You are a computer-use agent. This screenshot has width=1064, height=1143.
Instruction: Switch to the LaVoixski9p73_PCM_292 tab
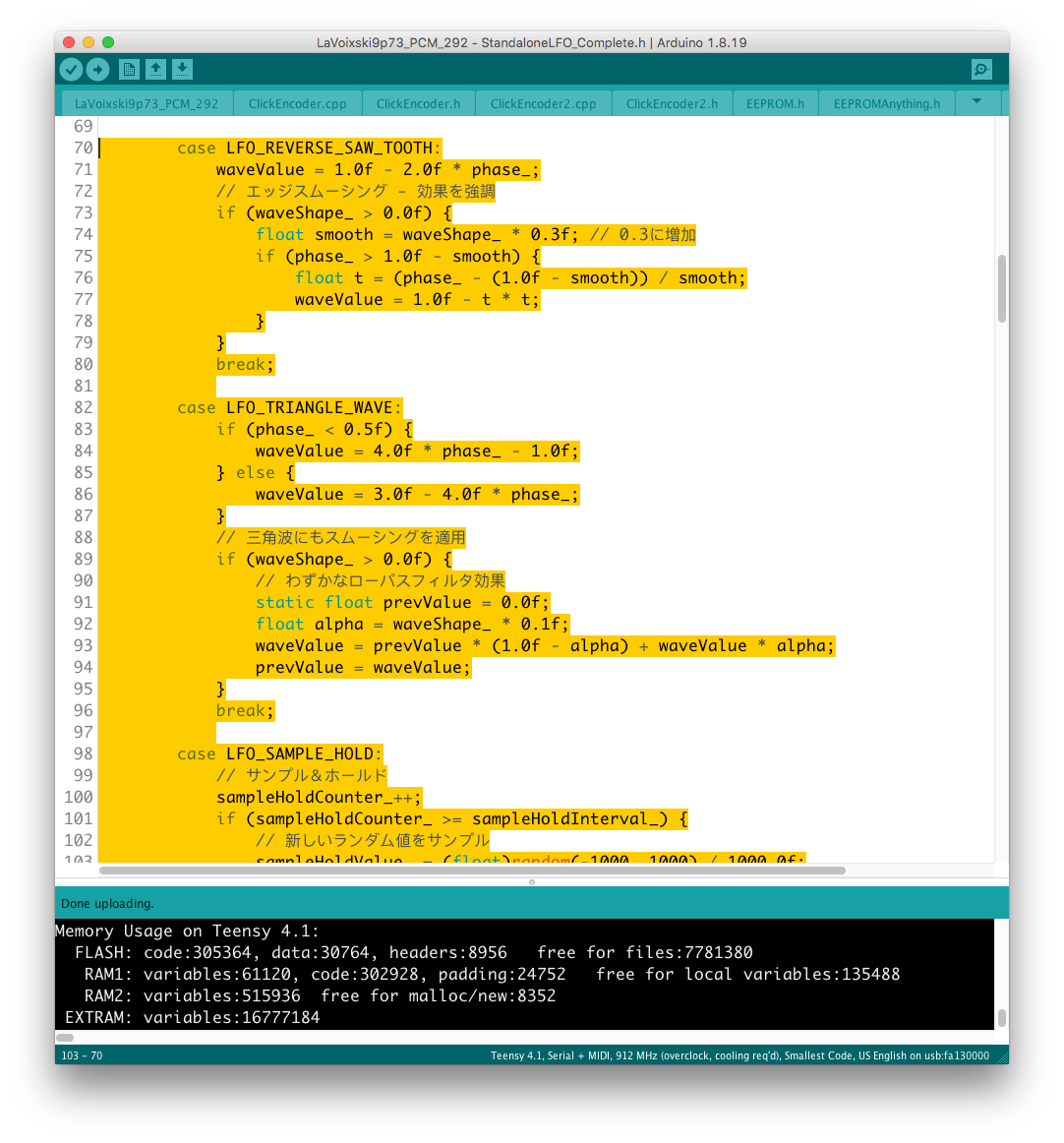(x=147, y=103)
